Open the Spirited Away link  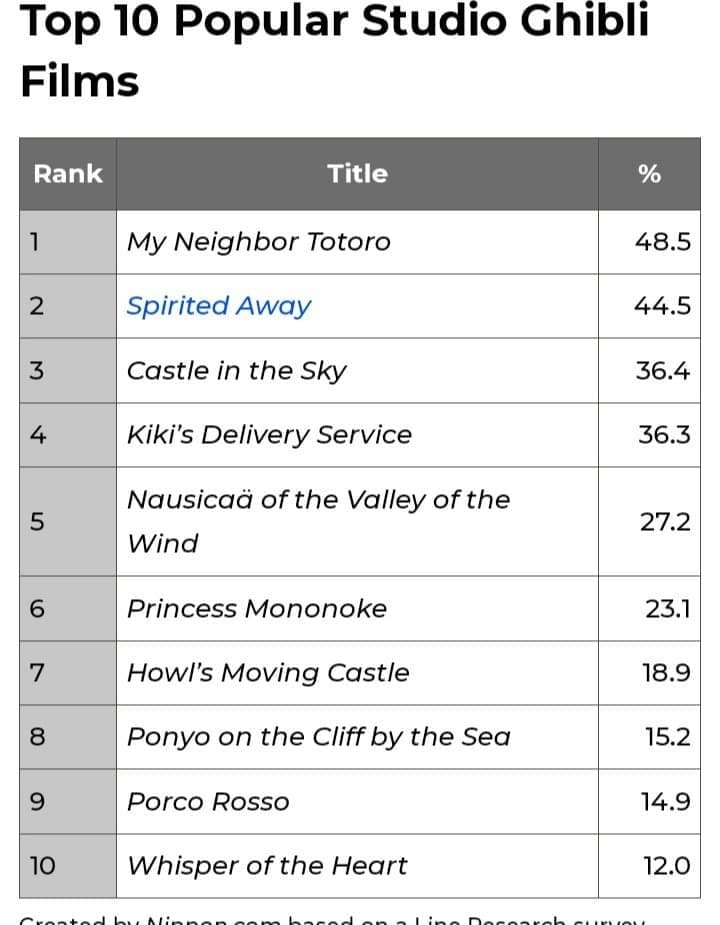(x=218, y=306)
